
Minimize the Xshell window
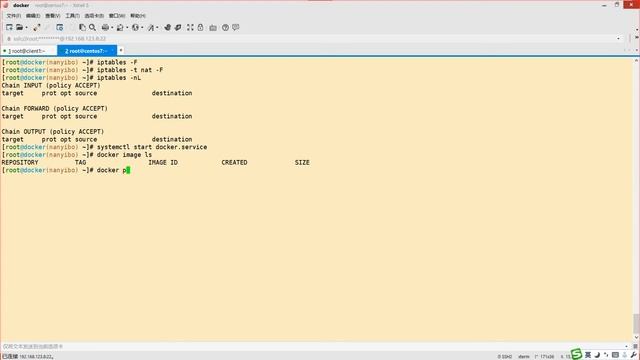[x=604, y=5]
